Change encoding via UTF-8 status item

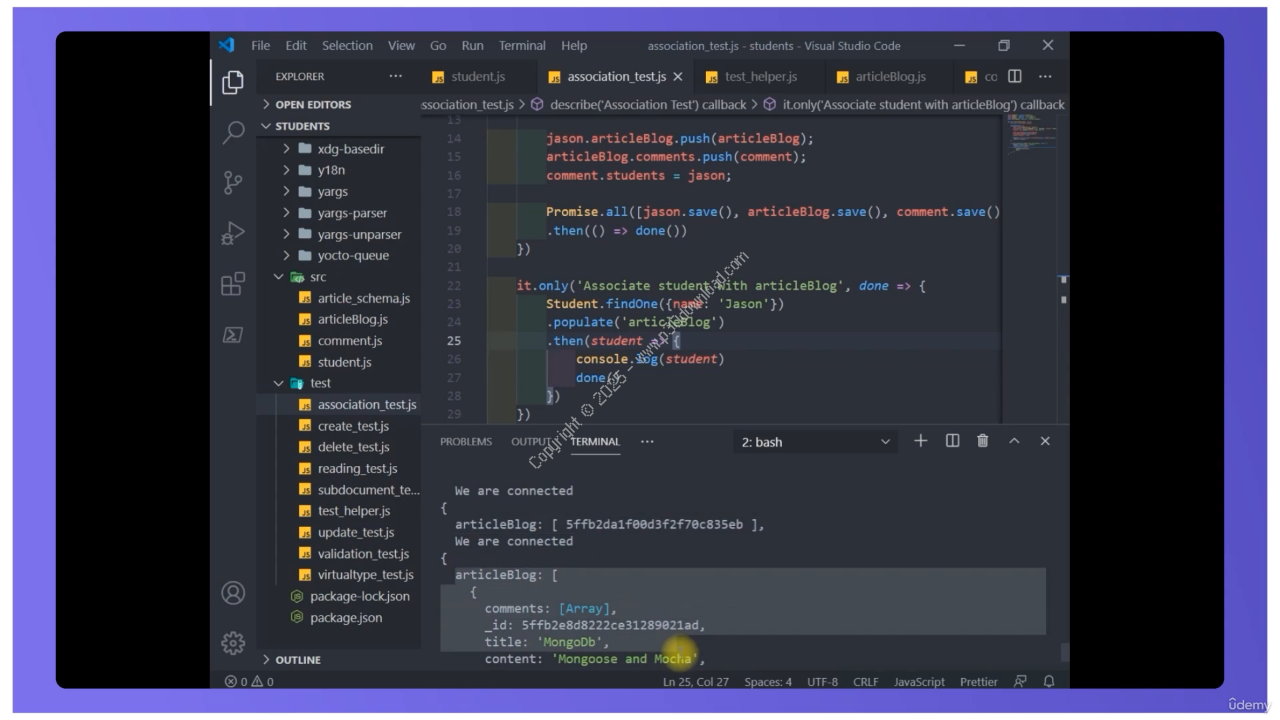click(x=822, y=682)
